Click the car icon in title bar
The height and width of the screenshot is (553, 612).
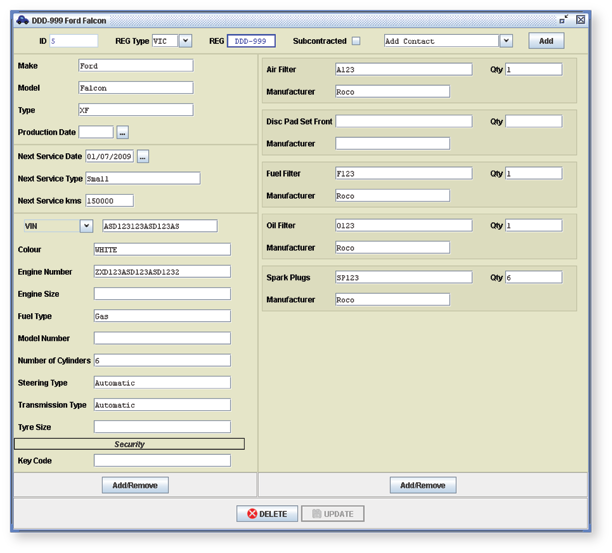click(22, 20)
